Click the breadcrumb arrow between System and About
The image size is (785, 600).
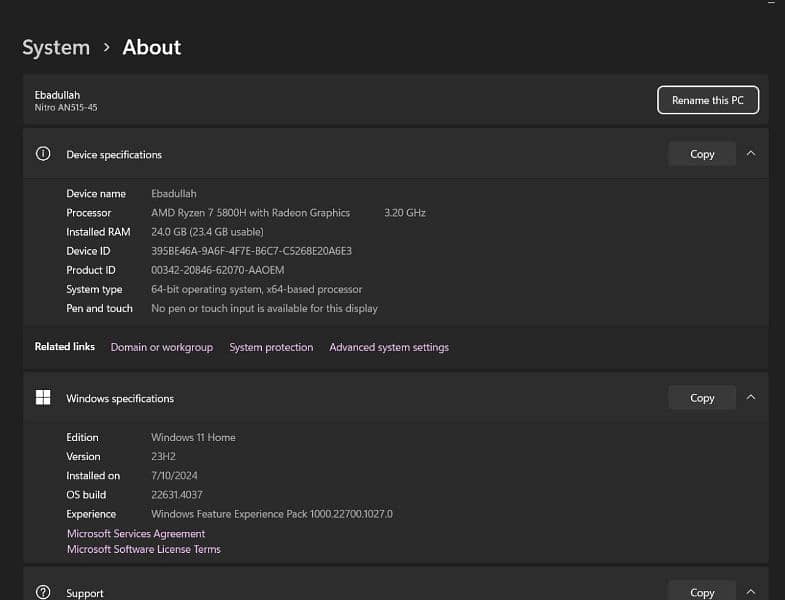click(x=106, y=47)
